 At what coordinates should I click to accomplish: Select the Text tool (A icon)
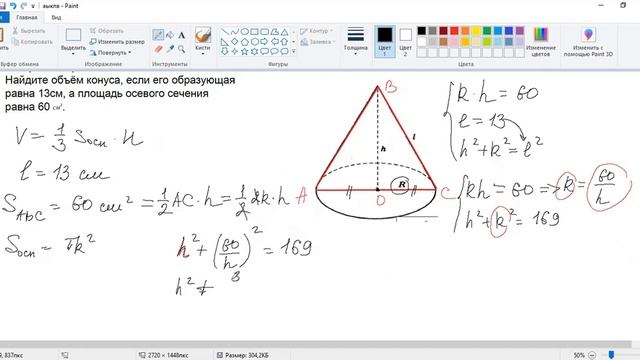click(182, 35)
